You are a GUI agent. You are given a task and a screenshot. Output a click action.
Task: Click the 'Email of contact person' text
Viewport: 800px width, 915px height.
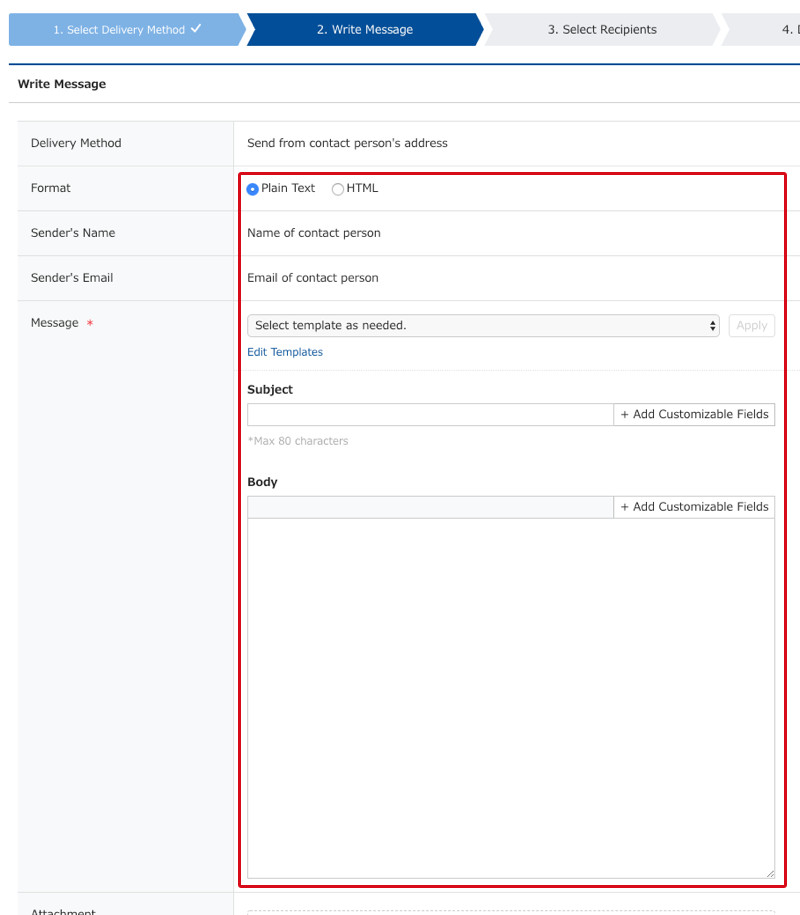313,278
